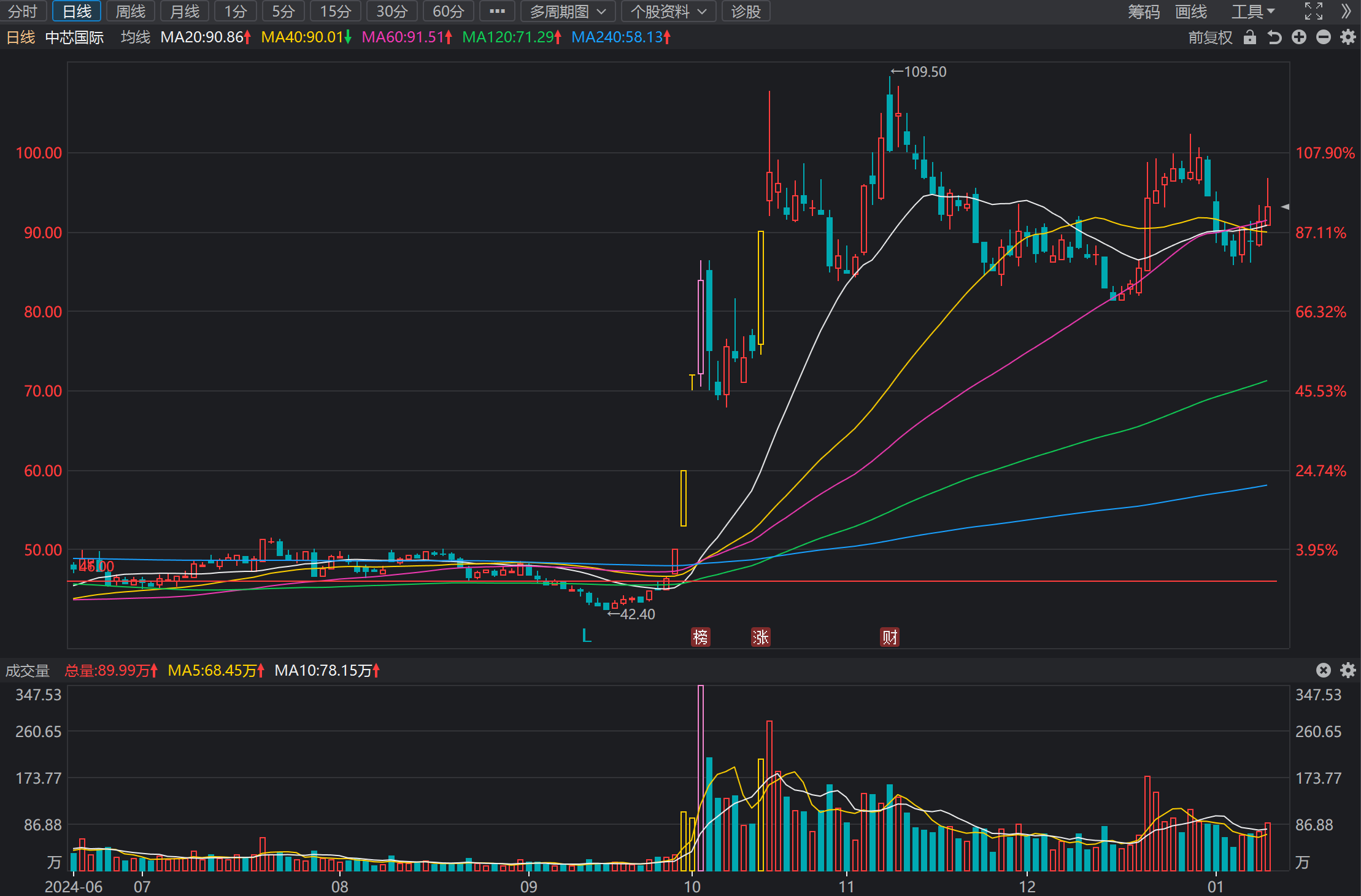Click the 榜 event marker
The image size is (1361, 896).
click(x=700, y=637)
